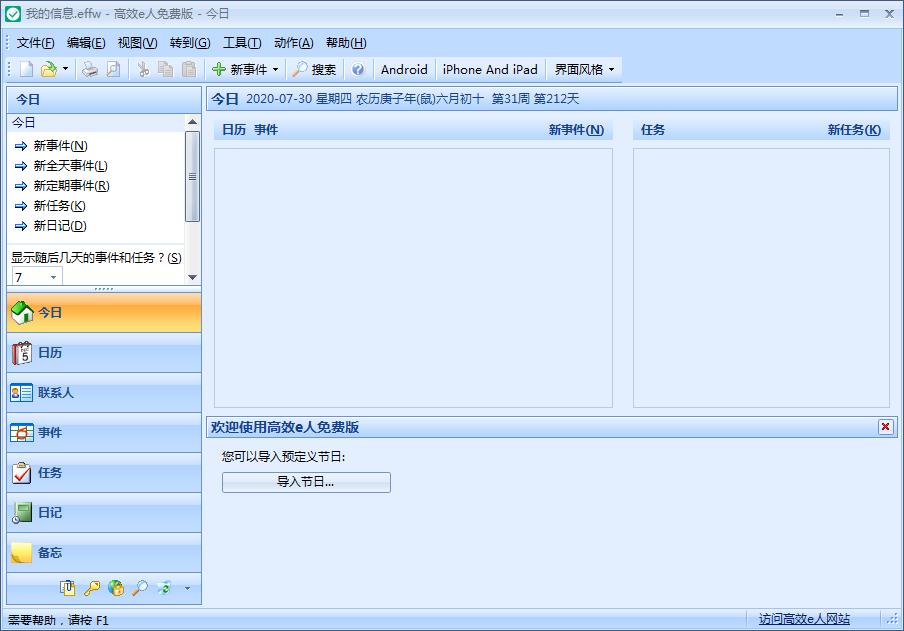Select the 备忘 memo navigation item
904x631 pixels.
coord(104,553)
